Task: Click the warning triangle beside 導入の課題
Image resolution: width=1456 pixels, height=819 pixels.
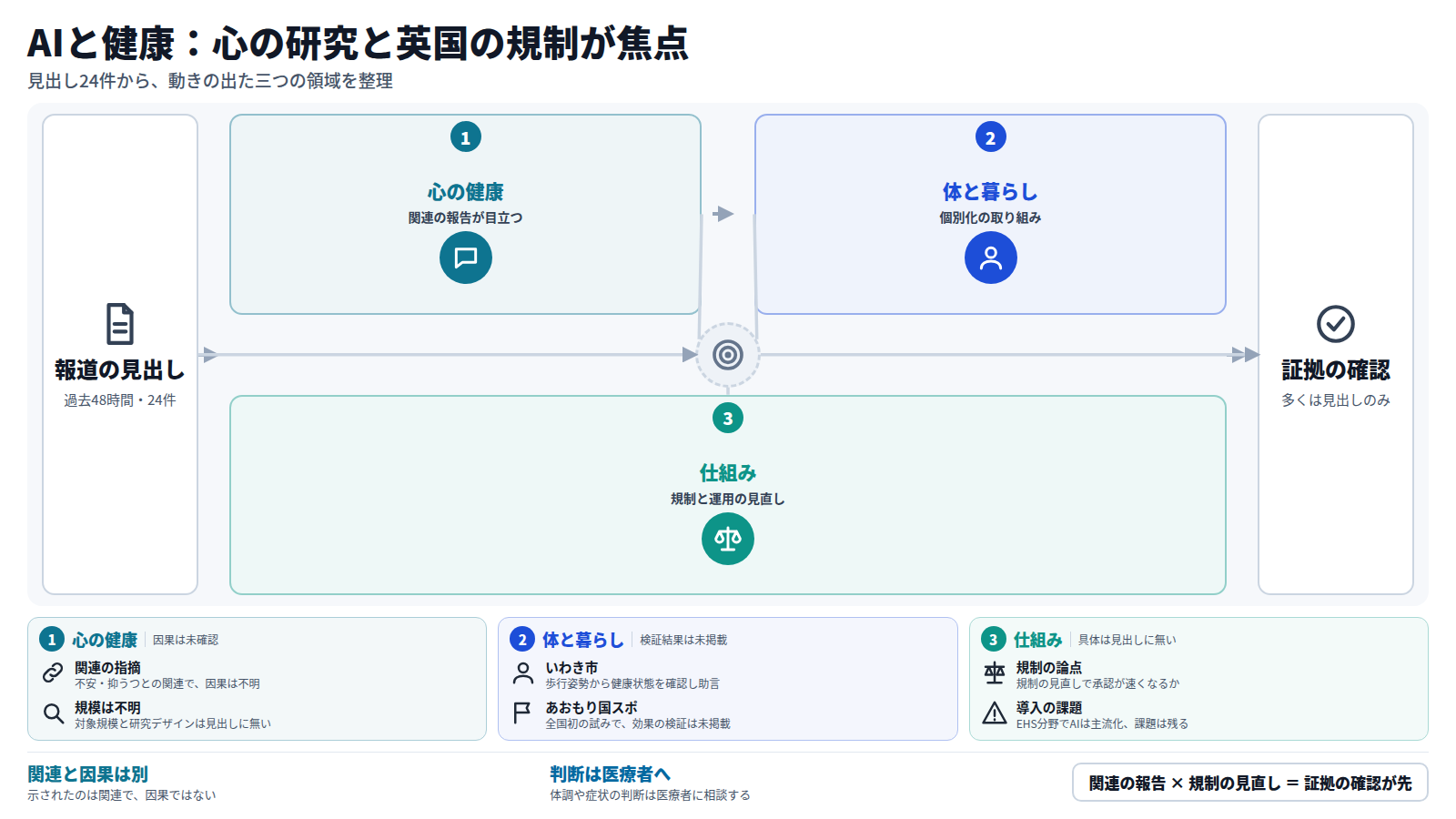Action: (995, 713)
